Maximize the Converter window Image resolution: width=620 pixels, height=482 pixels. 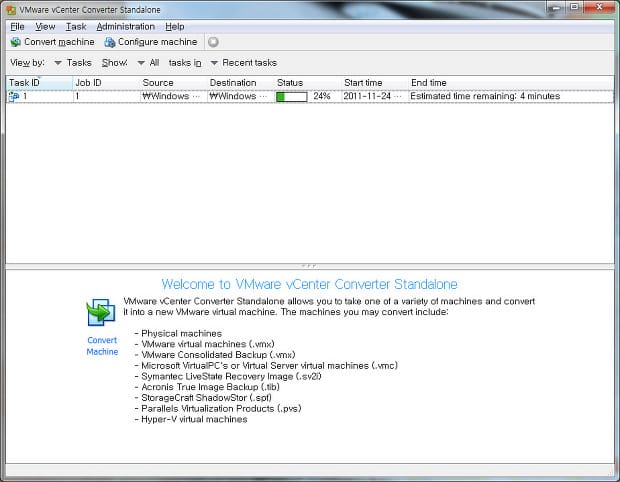tap(575, 7)
